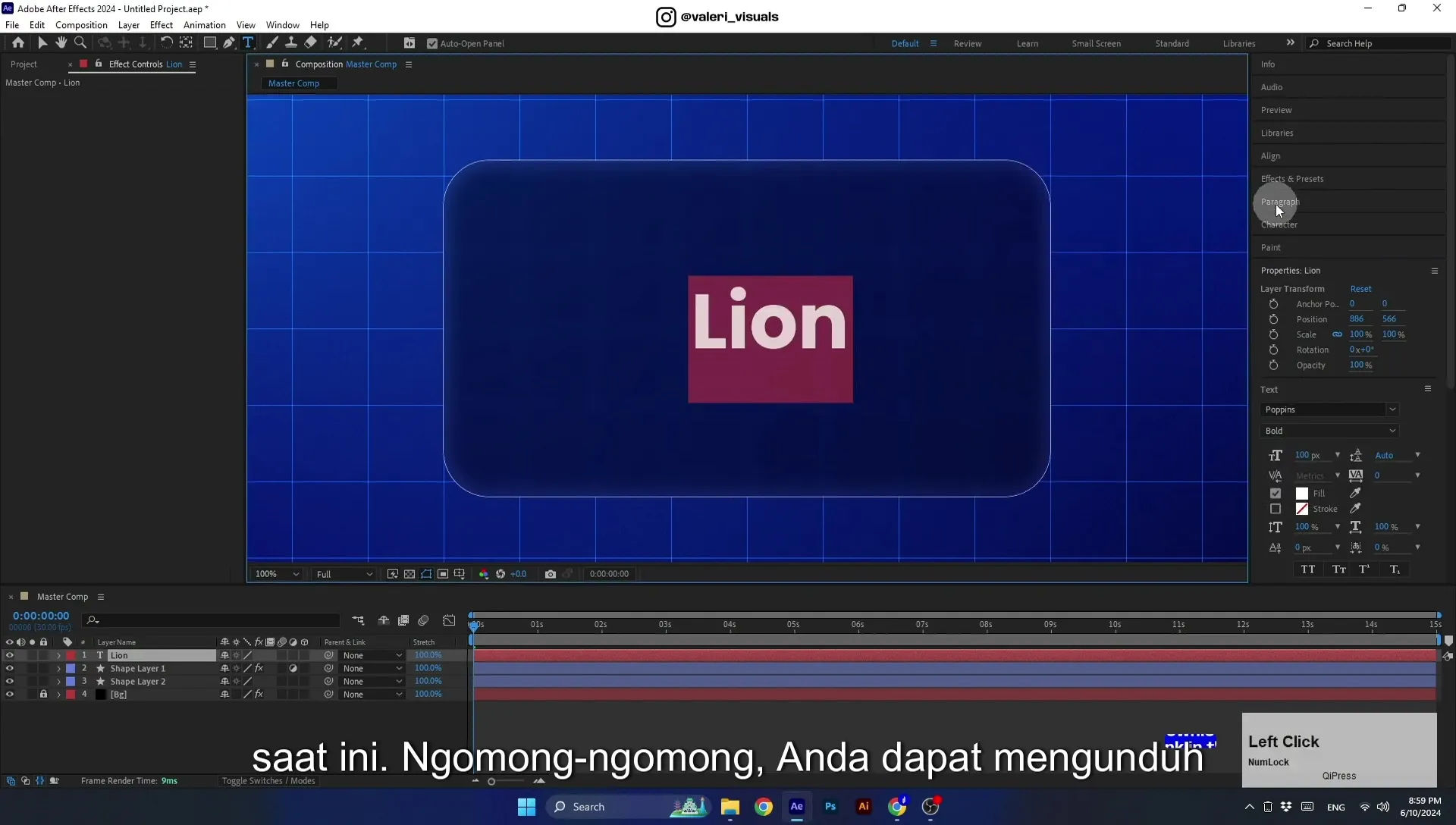Open Parent dropdown for Shape Layer 2
This screenshot has width=1456, height=825.
coord(372,681)
